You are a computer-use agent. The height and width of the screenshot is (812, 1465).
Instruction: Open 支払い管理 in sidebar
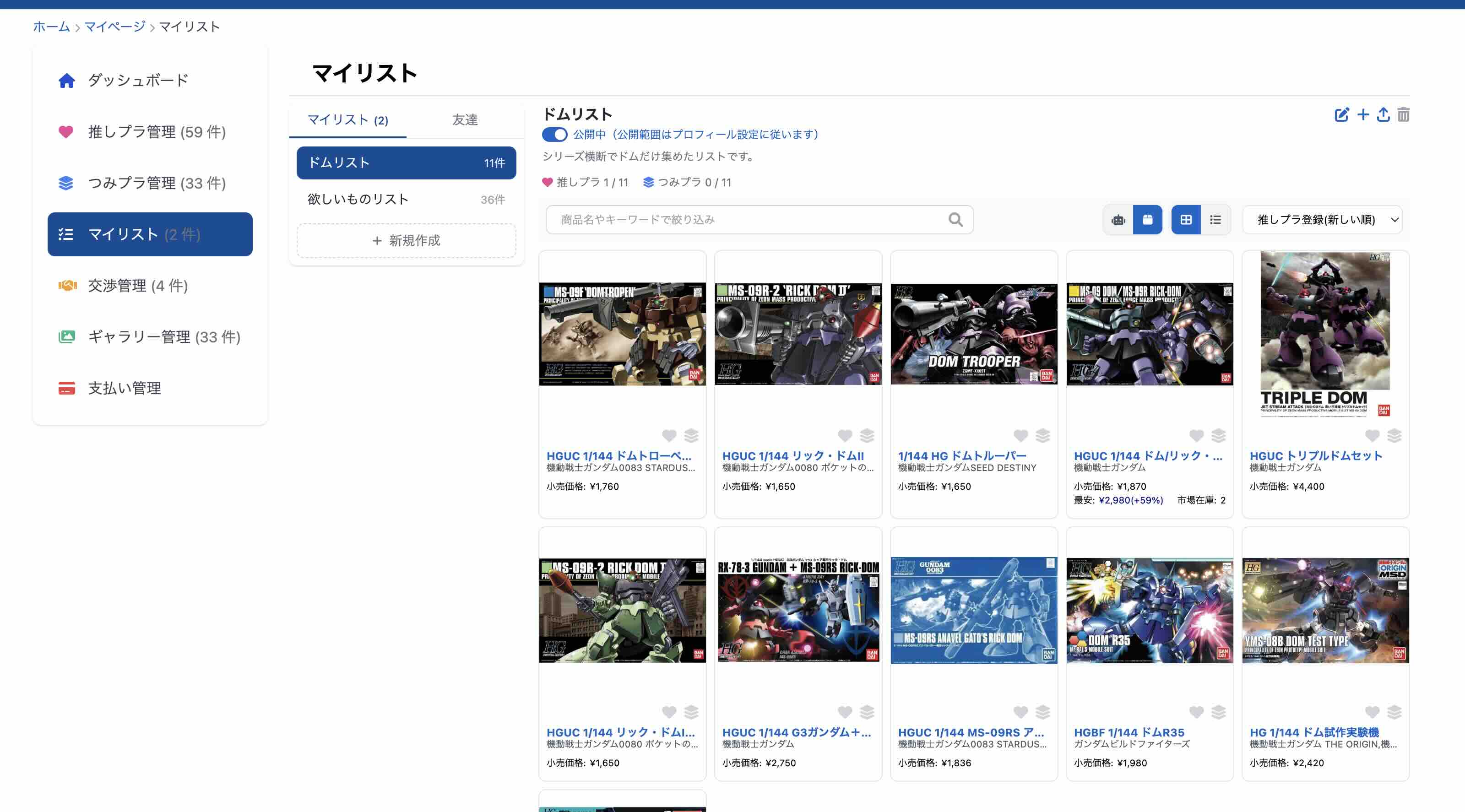click(150, 388)
